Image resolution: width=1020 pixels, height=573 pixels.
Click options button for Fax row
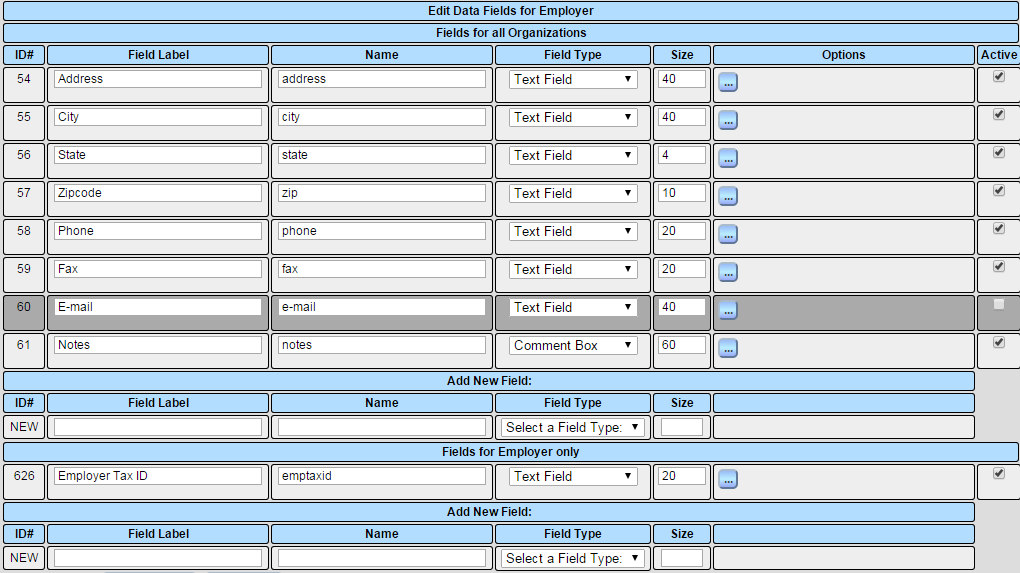(x=728, y=272)
